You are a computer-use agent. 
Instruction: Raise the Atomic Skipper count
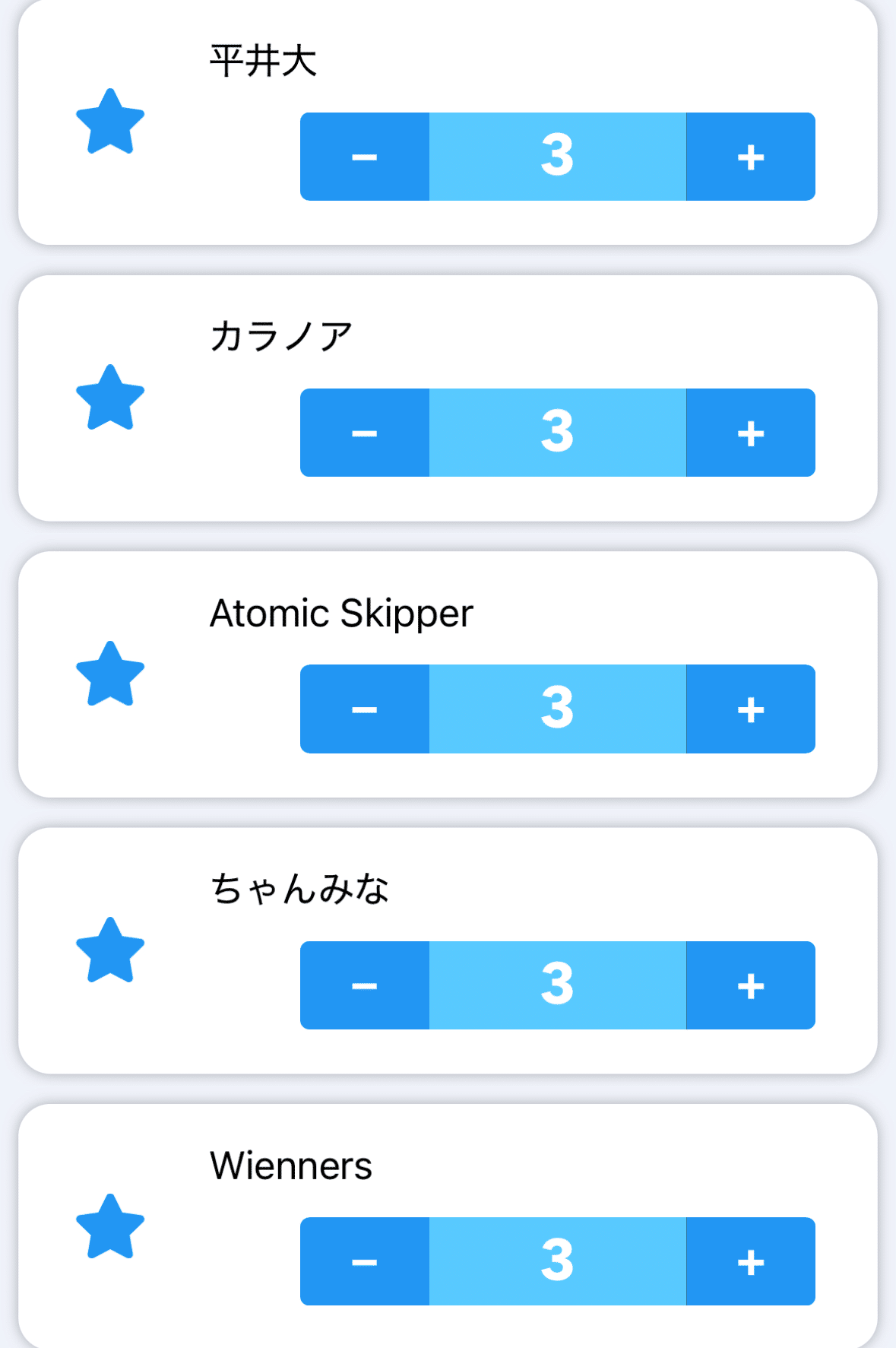(x=751, y=709)
